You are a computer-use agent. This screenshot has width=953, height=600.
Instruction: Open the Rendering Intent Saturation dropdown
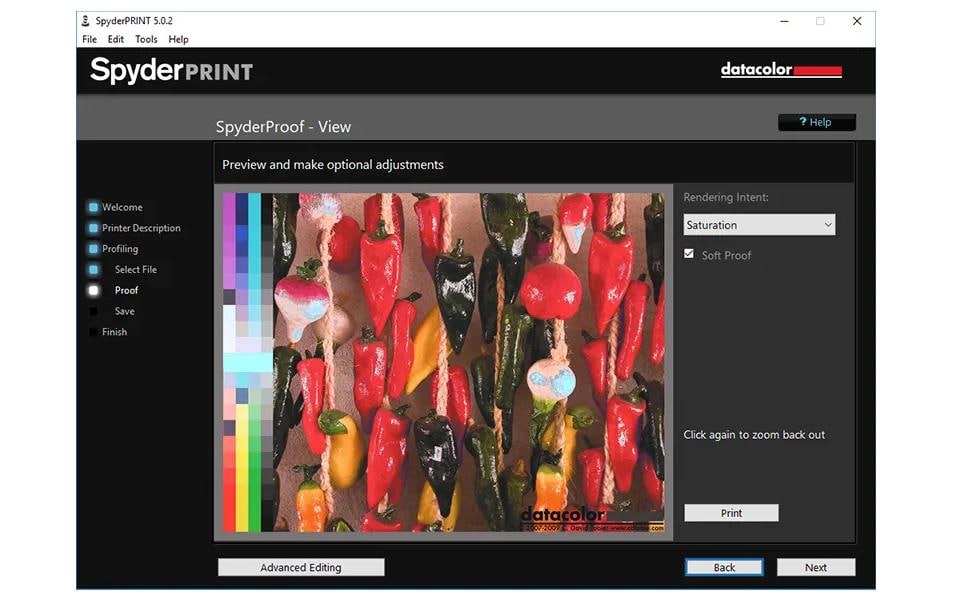tap(759, 225)
